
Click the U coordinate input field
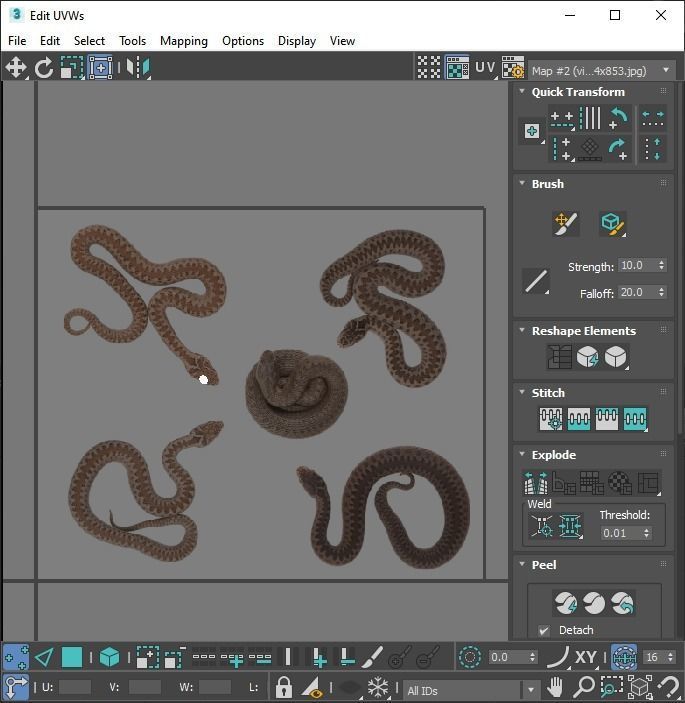point(74,687)
